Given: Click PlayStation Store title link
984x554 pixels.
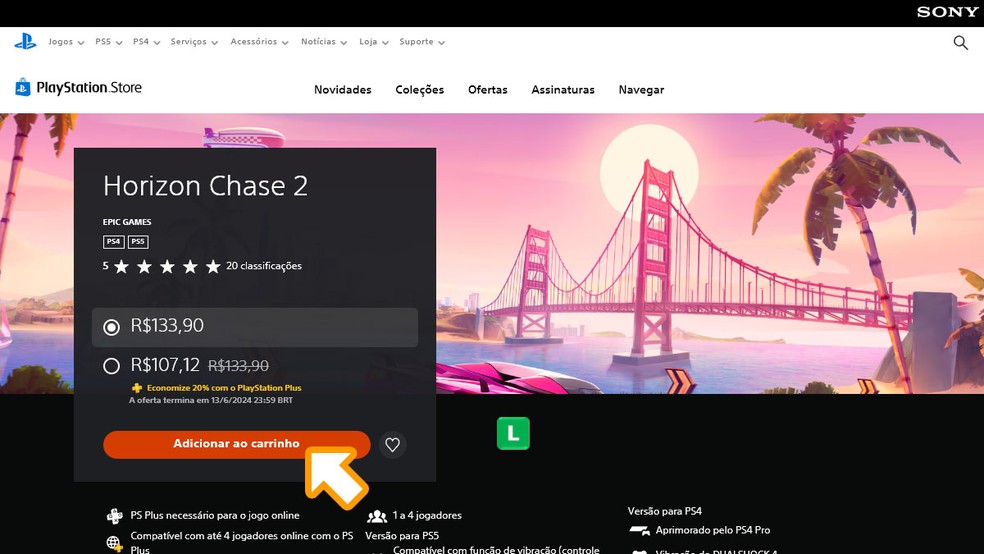Looking at the screenshot, I should (x=88, y=87).
